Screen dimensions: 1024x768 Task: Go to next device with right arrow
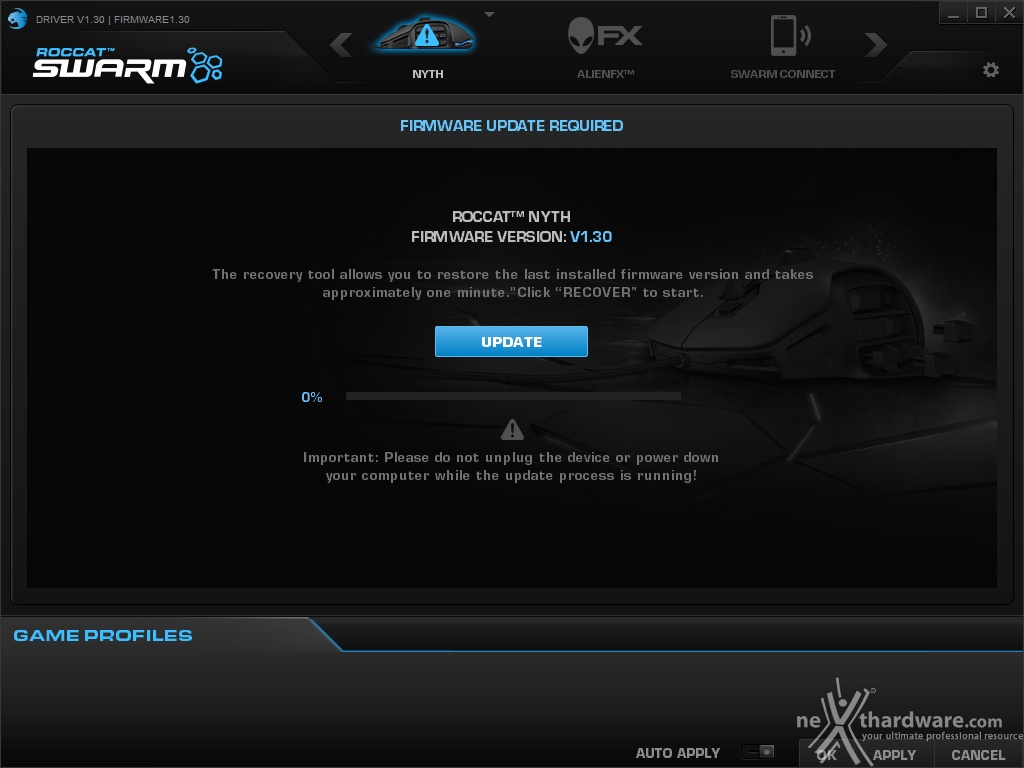click(875, 44)
